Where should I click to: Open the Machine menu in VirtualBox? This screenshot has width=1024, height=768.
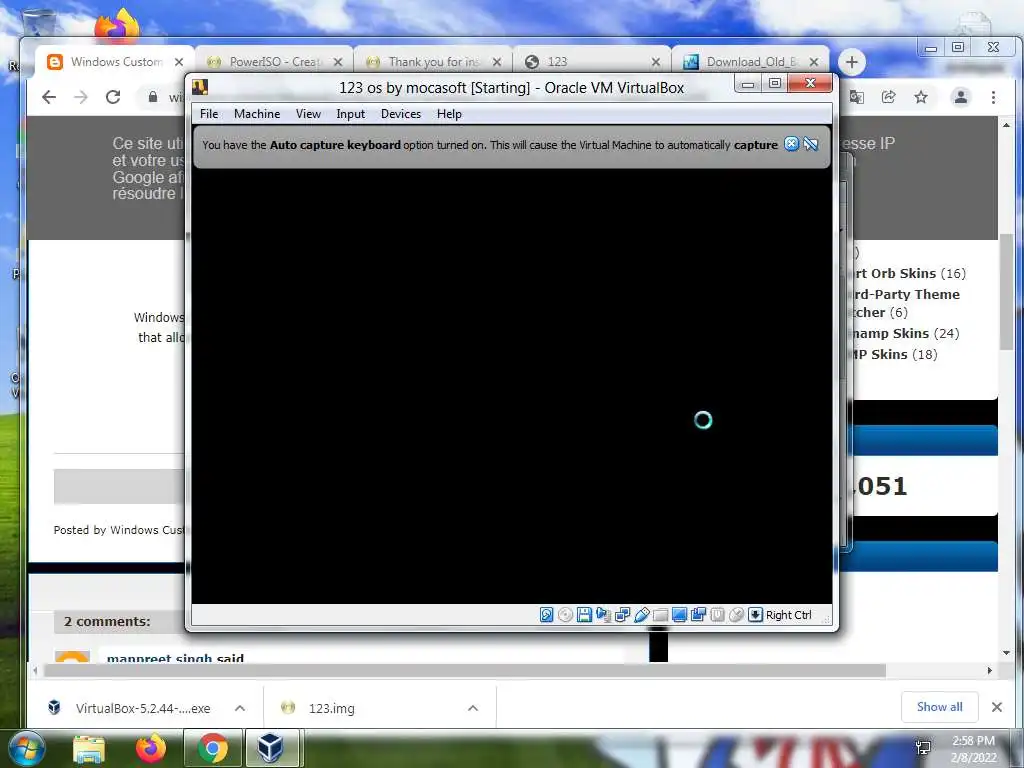point(257,114)
